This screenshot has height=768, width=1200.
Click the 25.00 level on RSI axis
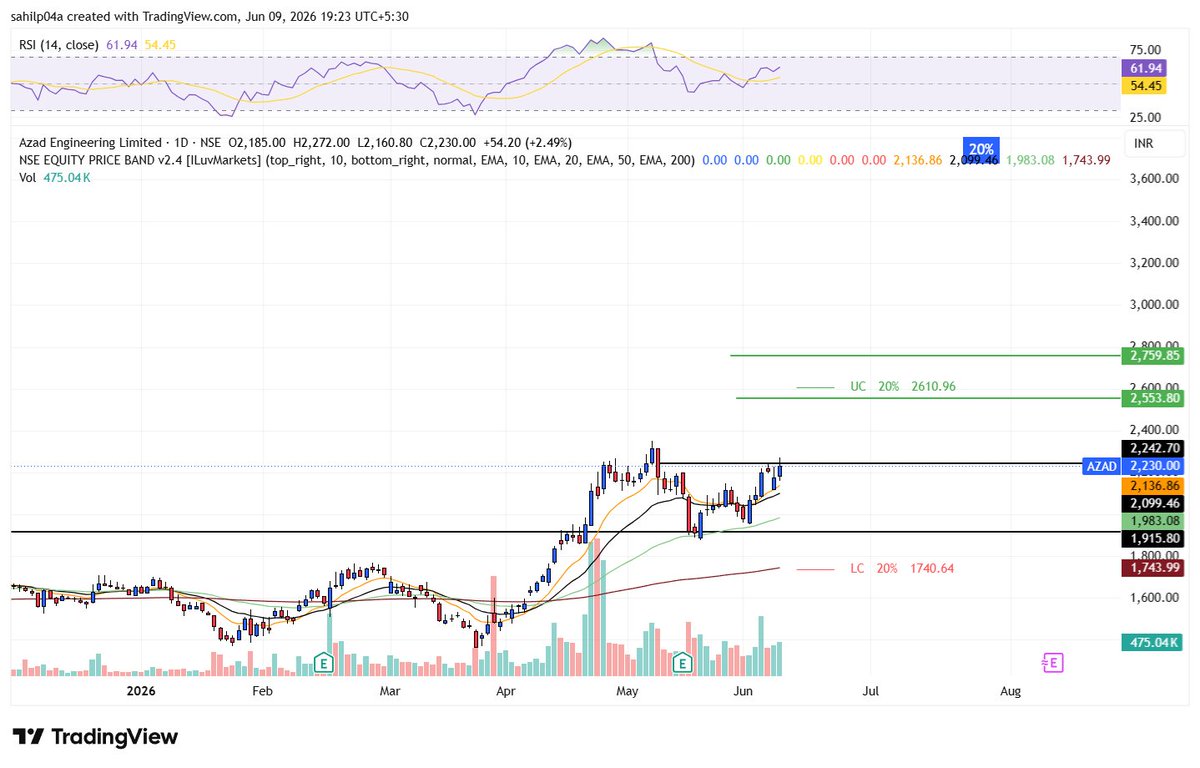[1146, 118]
